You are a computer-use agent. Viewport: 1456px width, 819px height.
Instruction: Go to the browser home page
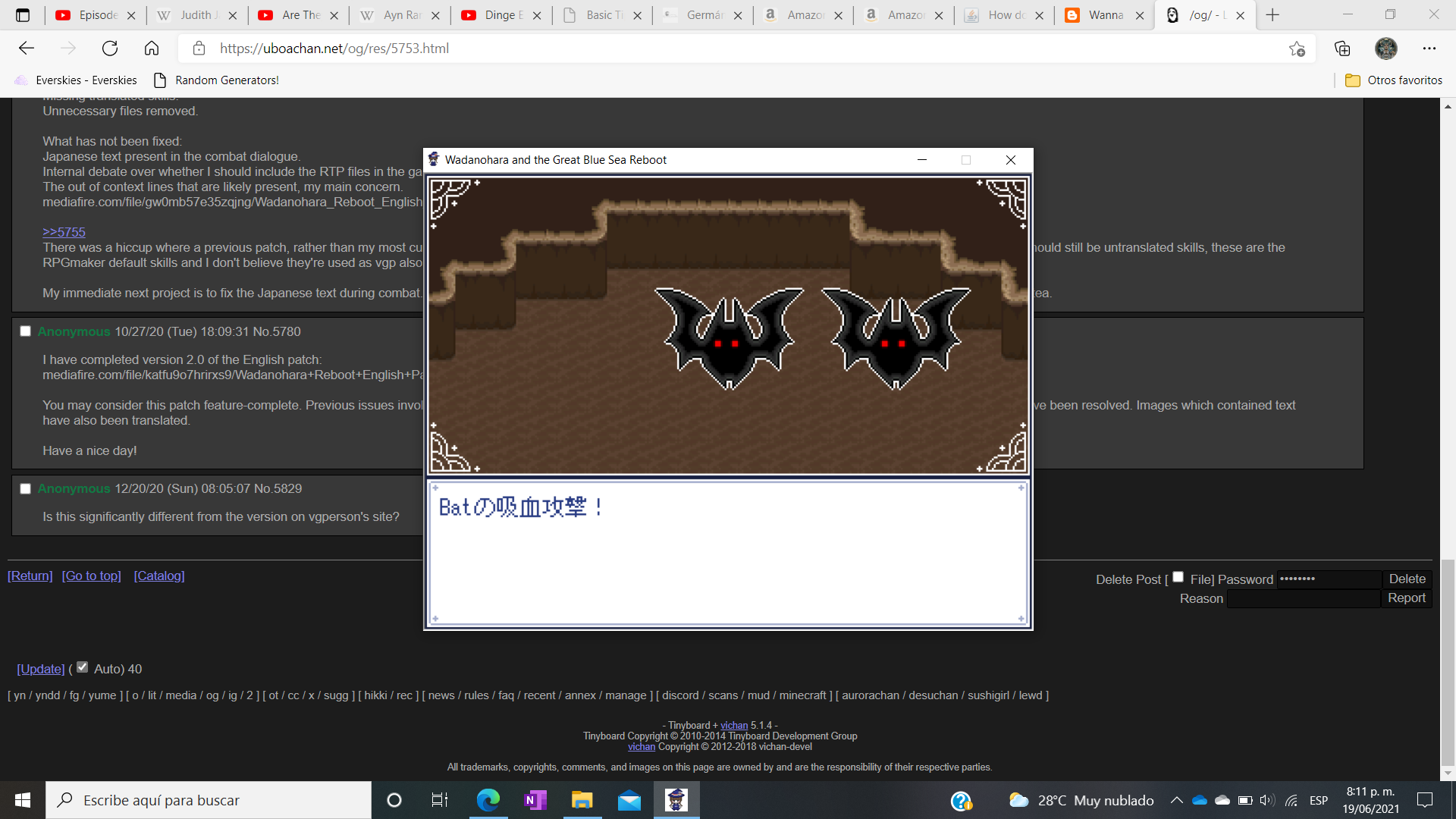(x=152, y=49)
